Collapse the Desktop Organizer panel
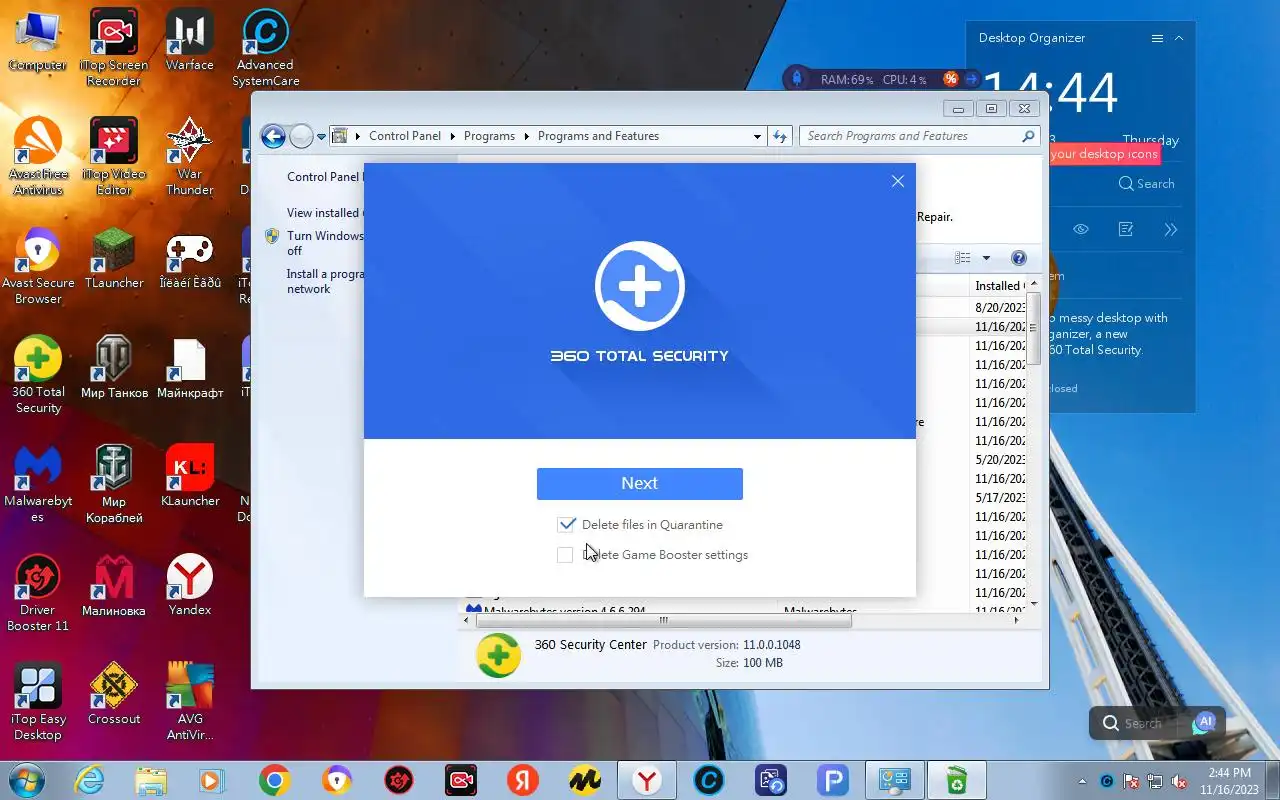The width and height of the screenshot is (1280, 800). (1179, 38)
